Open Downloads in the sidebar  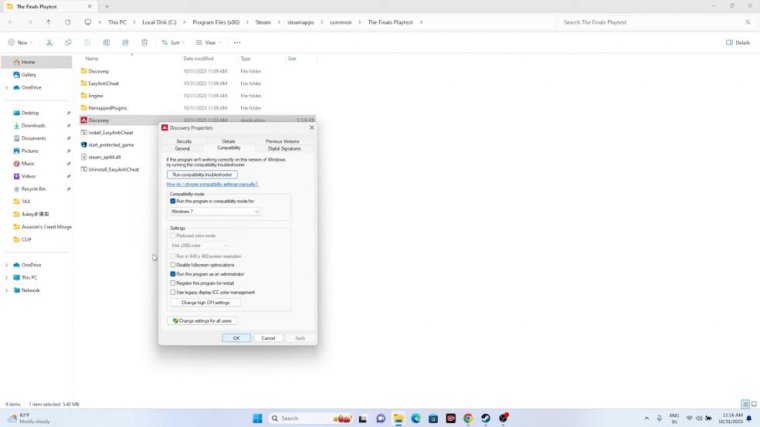[33, 125]
